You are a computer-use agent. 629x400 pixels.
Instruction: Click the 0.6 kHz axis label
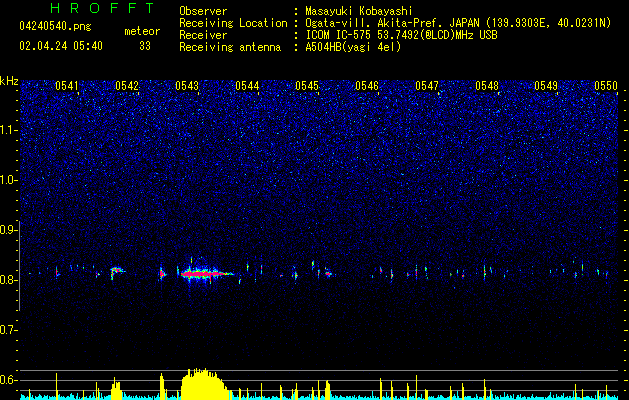[x=9, y=380]
